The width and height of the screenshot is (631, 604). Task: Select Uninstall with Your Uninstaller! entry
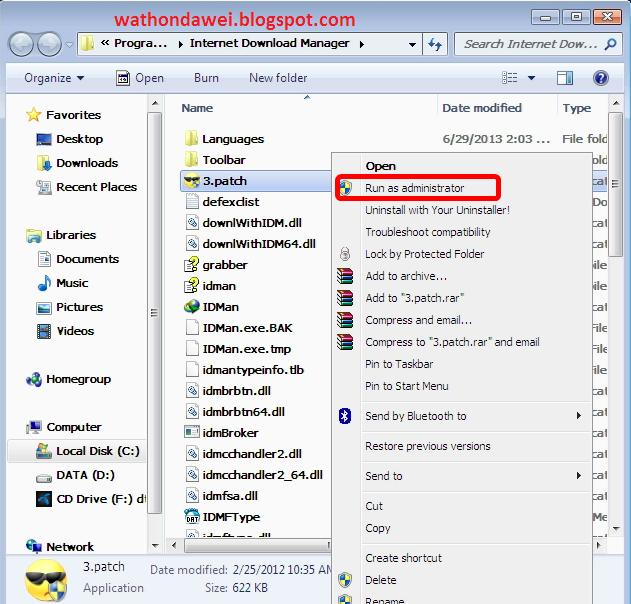pos(437,210)
